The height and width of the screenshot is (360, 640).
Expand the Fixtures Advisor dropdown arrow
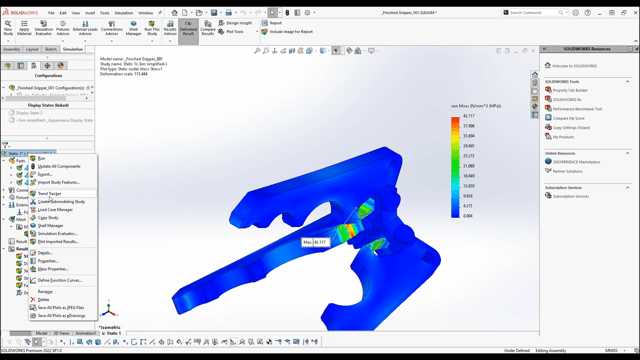[63, 41]
